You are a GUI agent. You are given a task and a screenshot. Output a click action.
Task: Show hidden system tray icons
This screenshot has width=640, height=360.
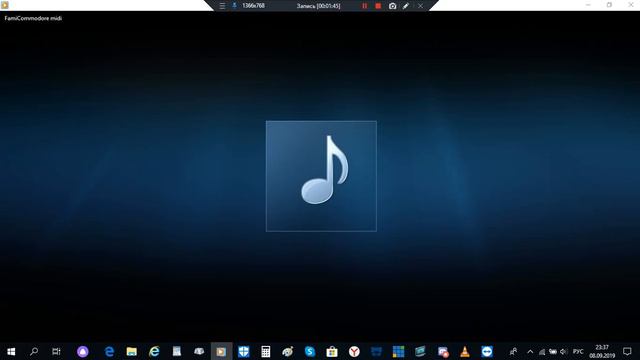tap(530, 352)
